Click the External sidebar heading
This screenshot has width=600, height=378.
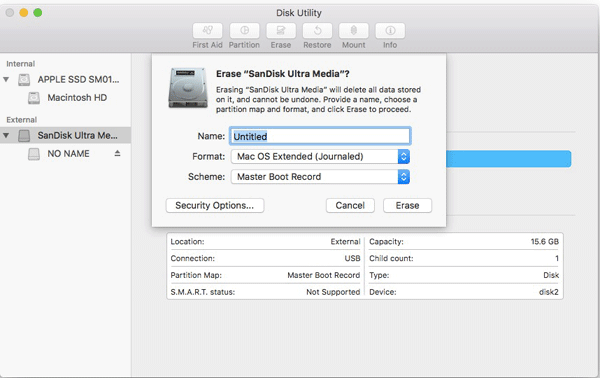coord(22,120)
